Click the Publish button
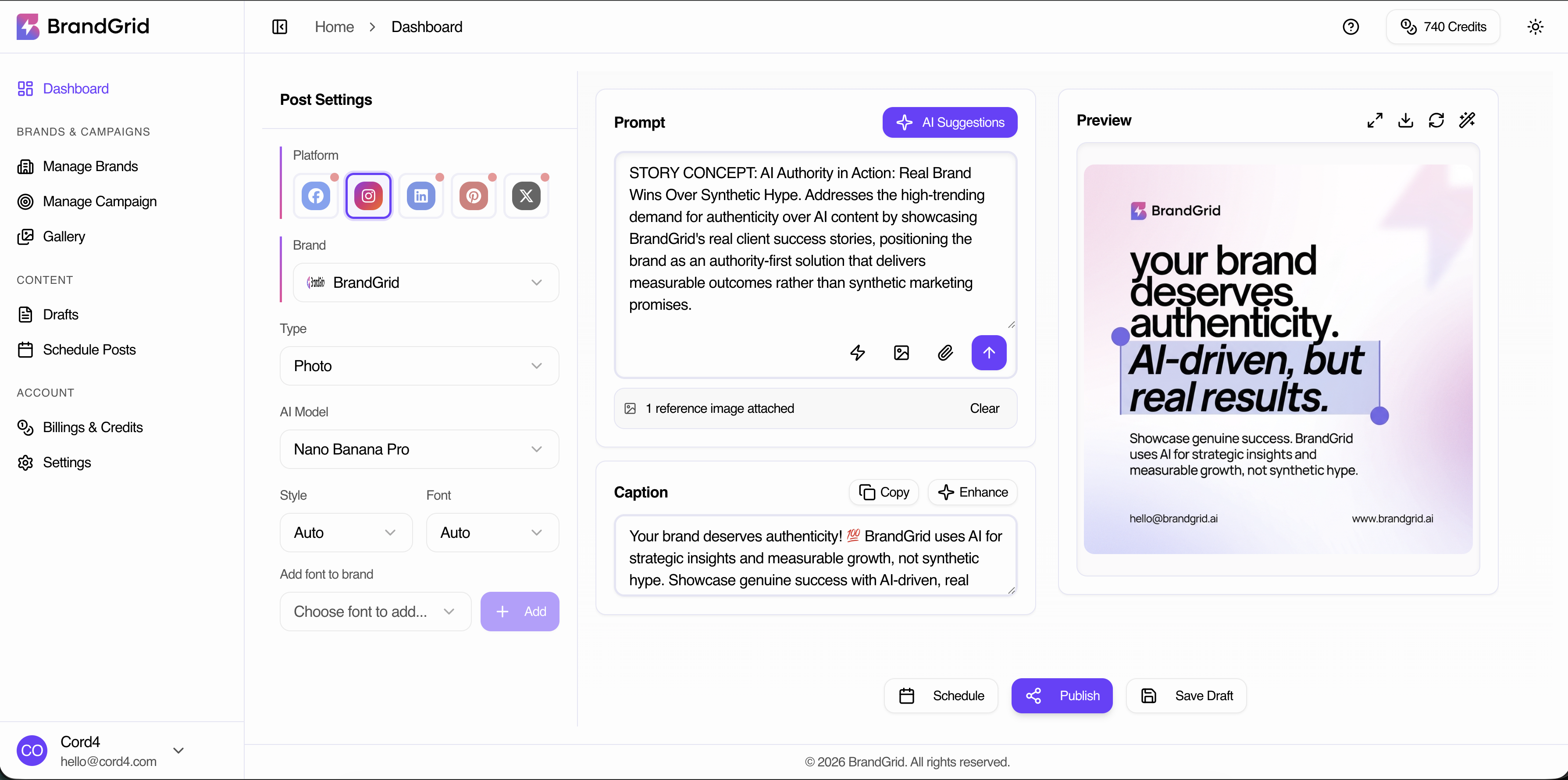Viewport: 1568px width, 780px height. tap(1062, 695)
